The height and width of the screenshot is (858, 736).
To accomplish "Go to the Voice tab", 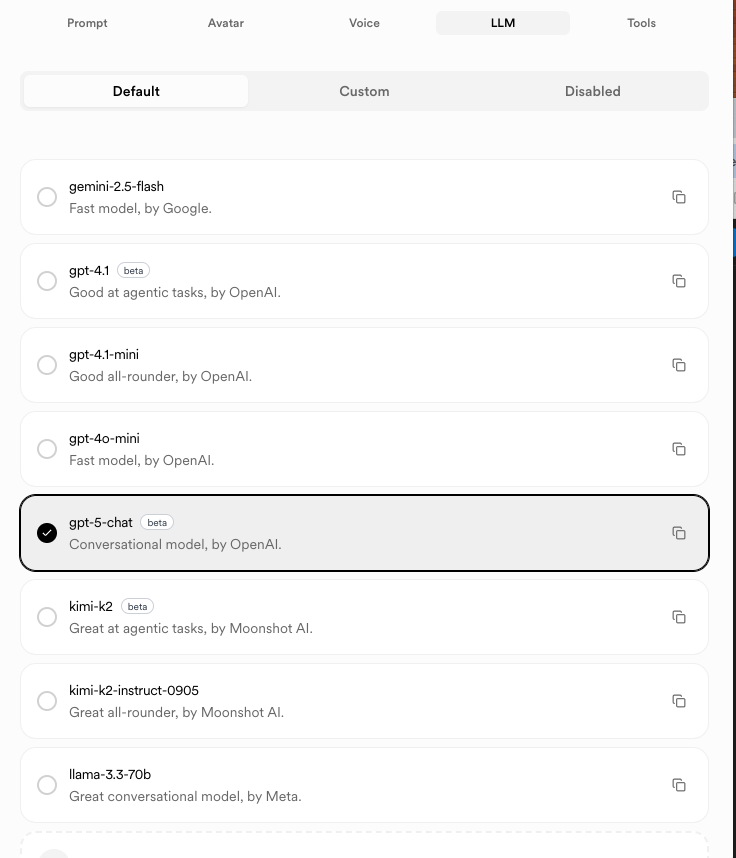I will [364, 23].
